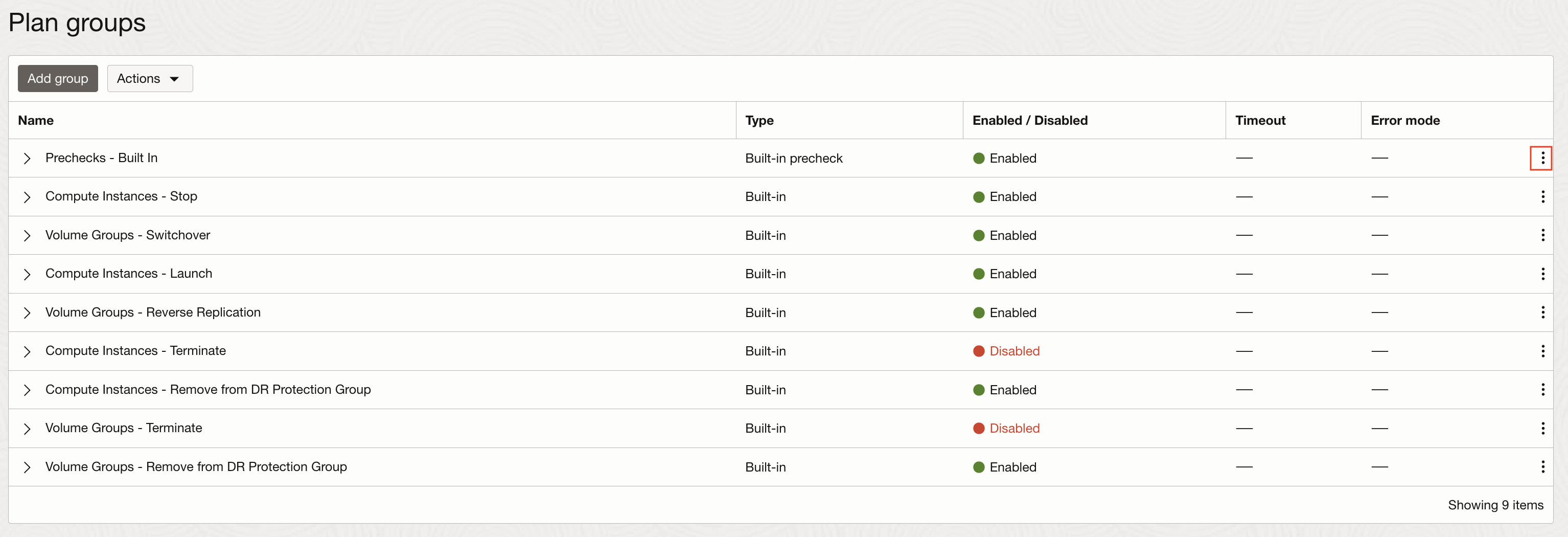This screenshot has width=1568, height=537.
Task: Expand the Volume Groups - Terminate group
Action: click(x=27, y=428)
